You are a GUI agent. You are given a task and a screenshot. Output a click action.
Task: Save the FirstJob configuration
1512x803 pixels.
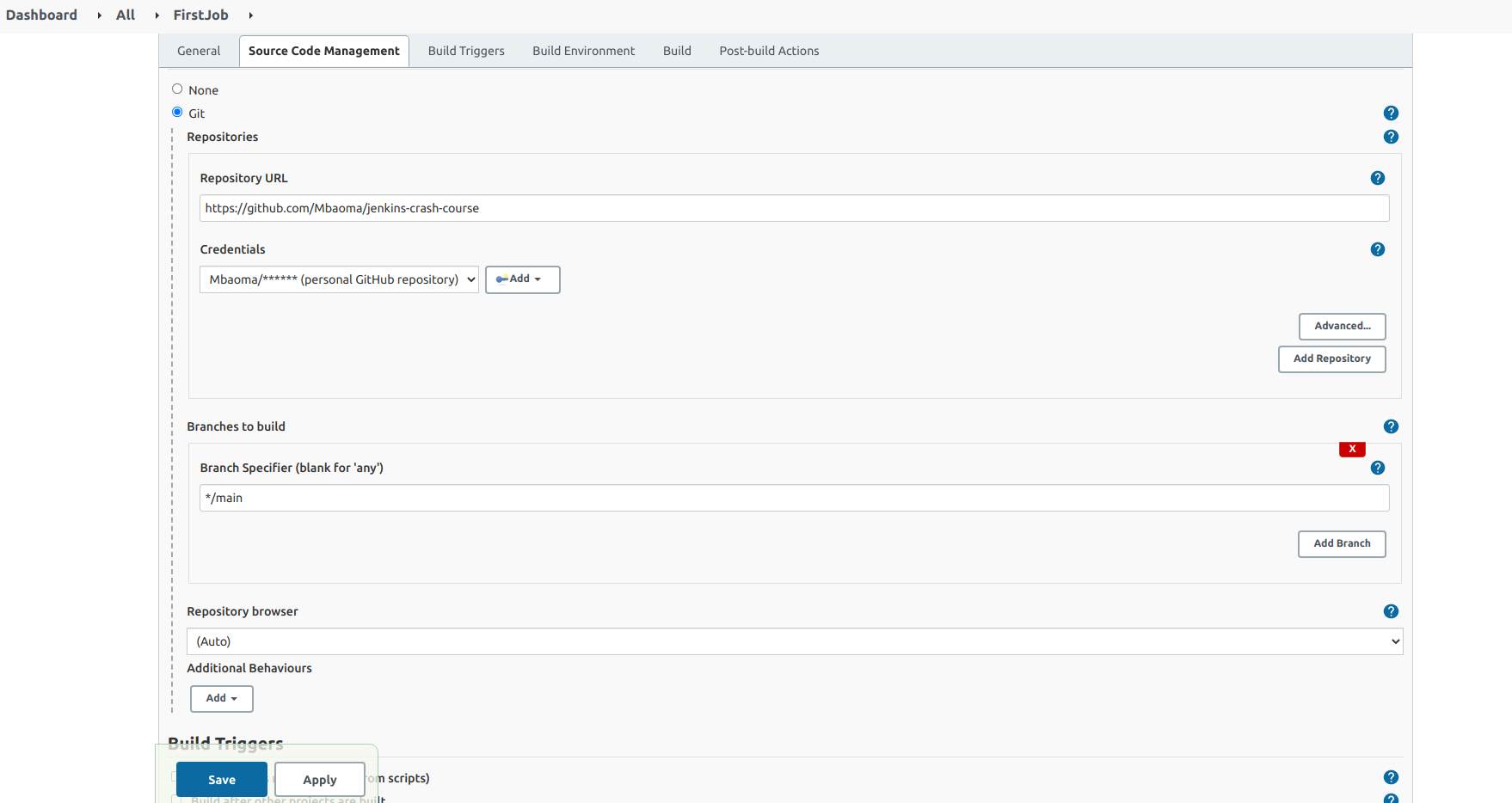coord(221,779)
